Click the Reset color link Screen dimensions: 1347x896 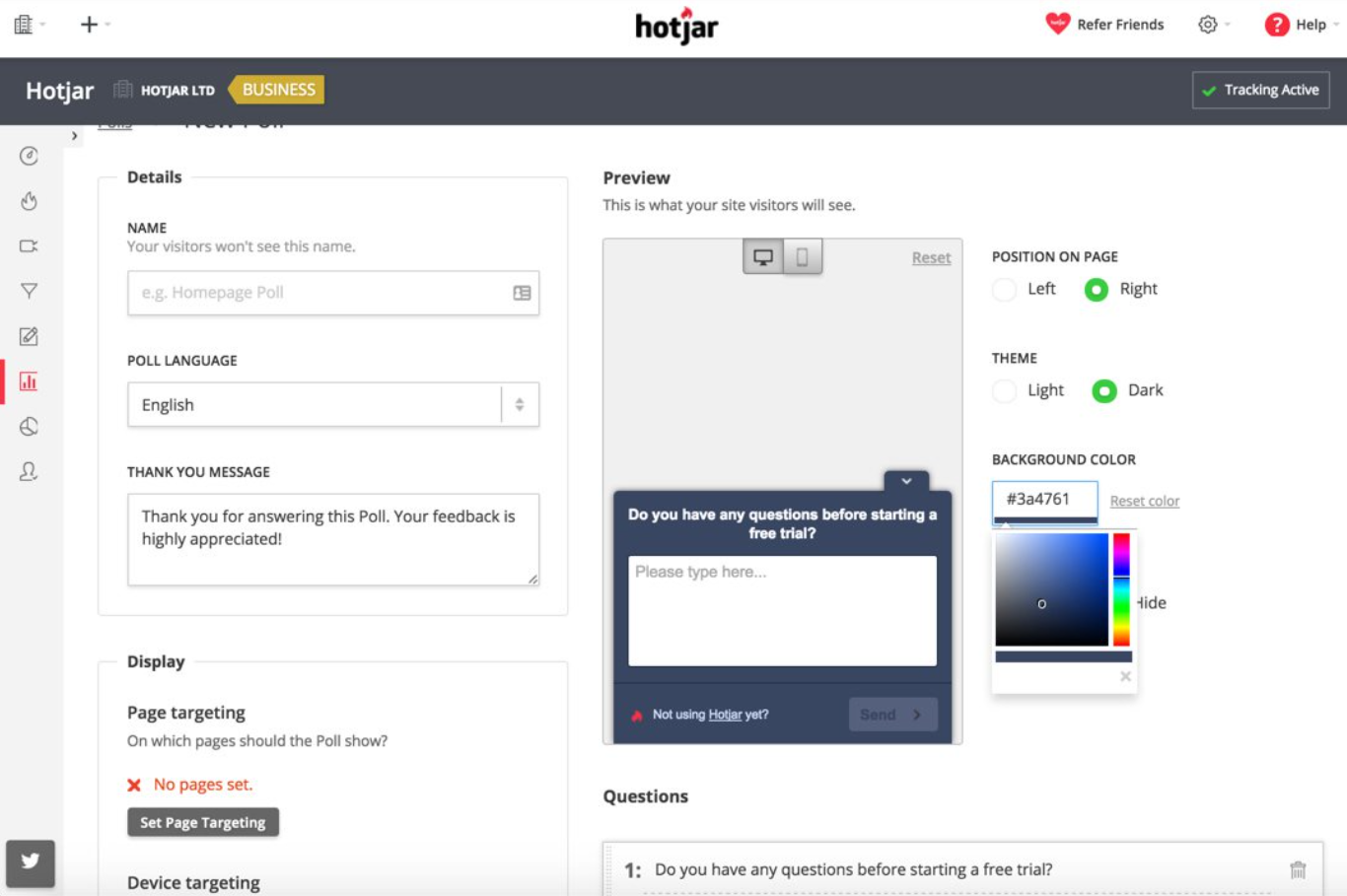click(1145, 501)
